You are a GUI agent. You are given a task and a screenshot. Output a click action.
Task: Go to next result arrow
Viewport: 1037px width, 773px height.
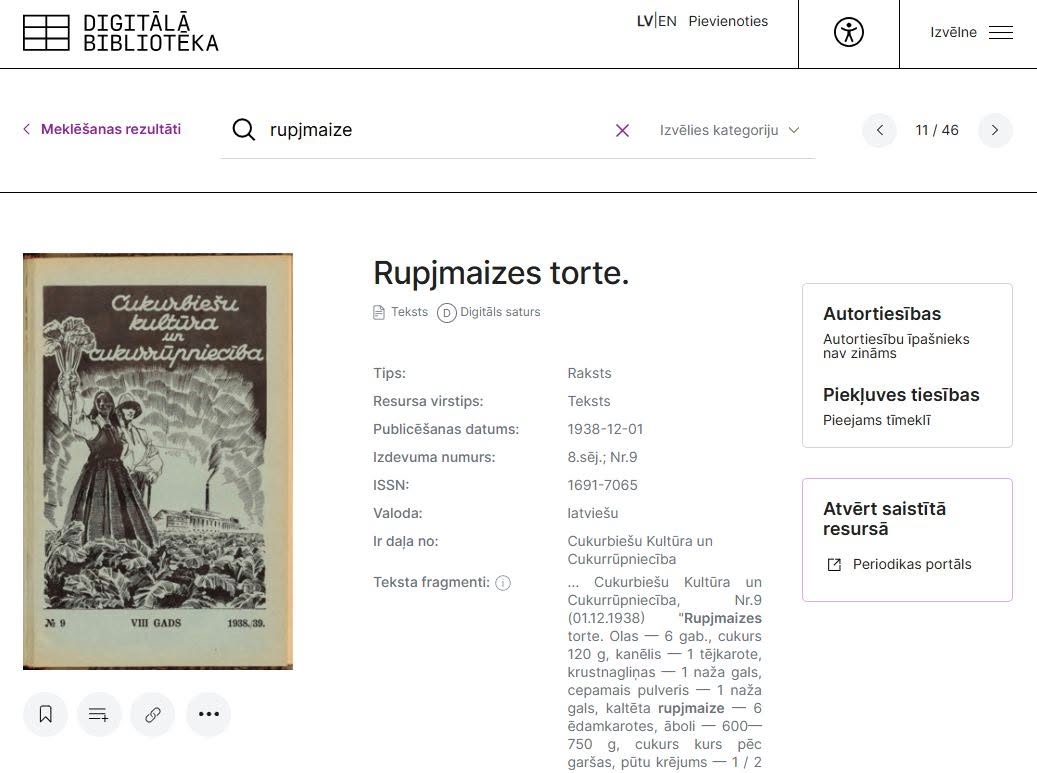click(x=995, y=130)
